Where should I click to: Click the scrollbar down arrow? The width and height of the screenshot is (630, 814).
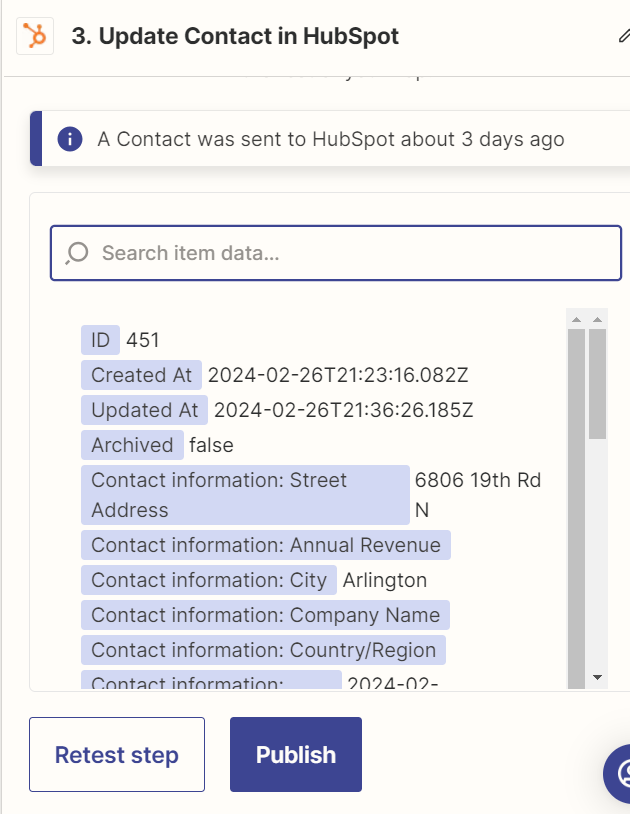tap(597, 677)
